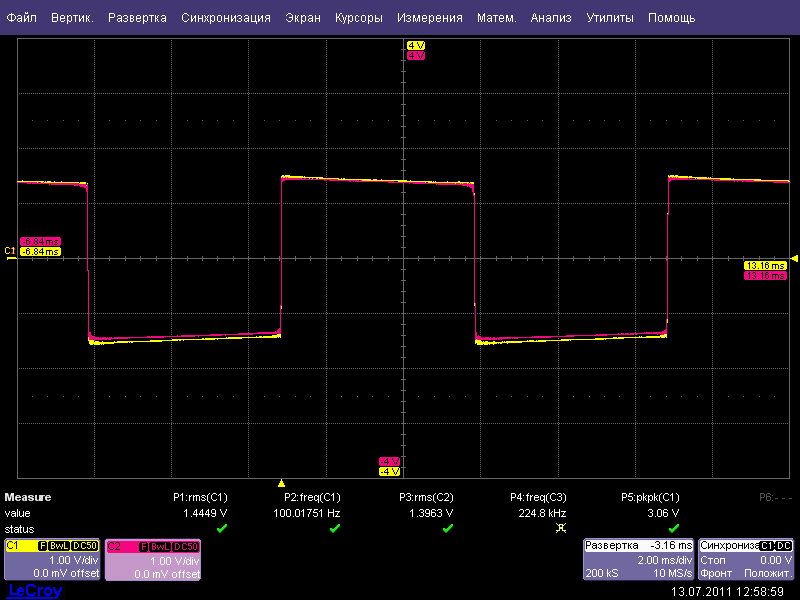Screen dimensions: 800x600
Task: Click the LeCroy logo in the bottom corner
Action: click(x=34, y=591)
